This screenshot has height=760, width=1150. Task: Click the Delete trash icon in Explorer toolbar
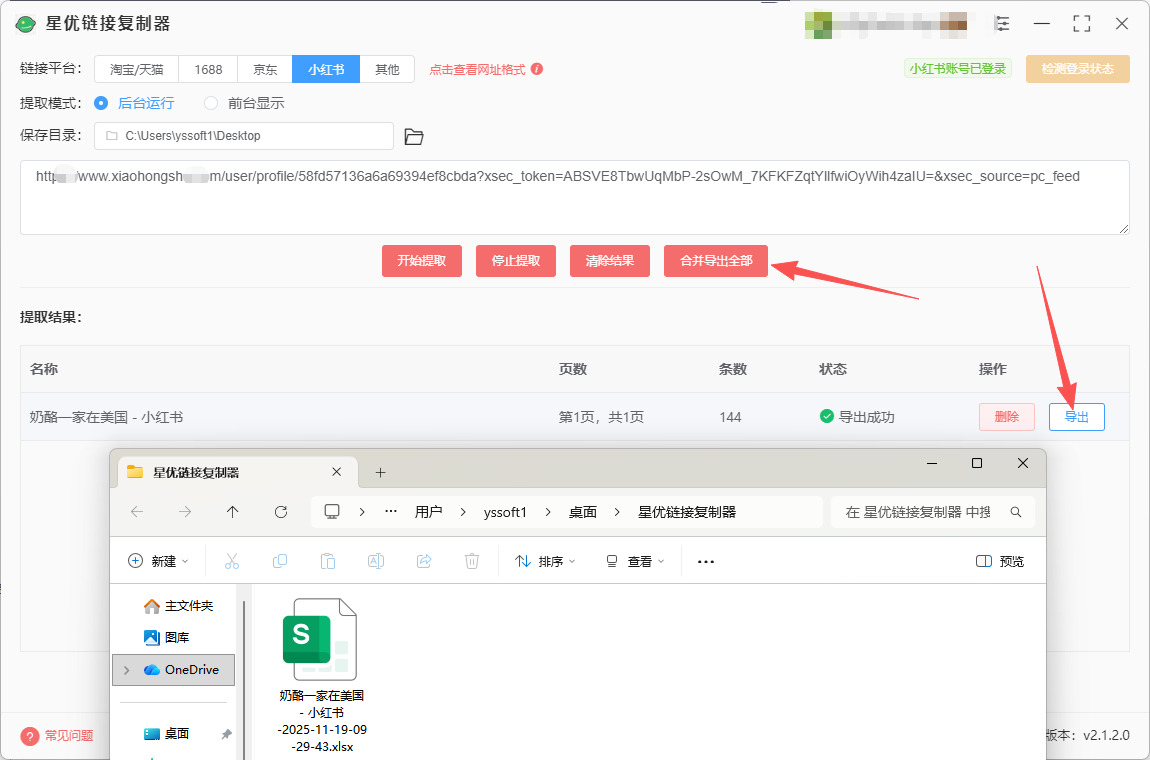pos(472,561)
